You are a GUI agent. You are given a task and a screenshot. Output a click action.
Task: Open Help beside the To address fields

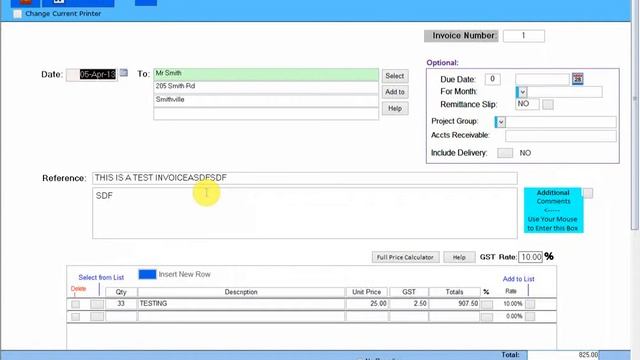395,108
